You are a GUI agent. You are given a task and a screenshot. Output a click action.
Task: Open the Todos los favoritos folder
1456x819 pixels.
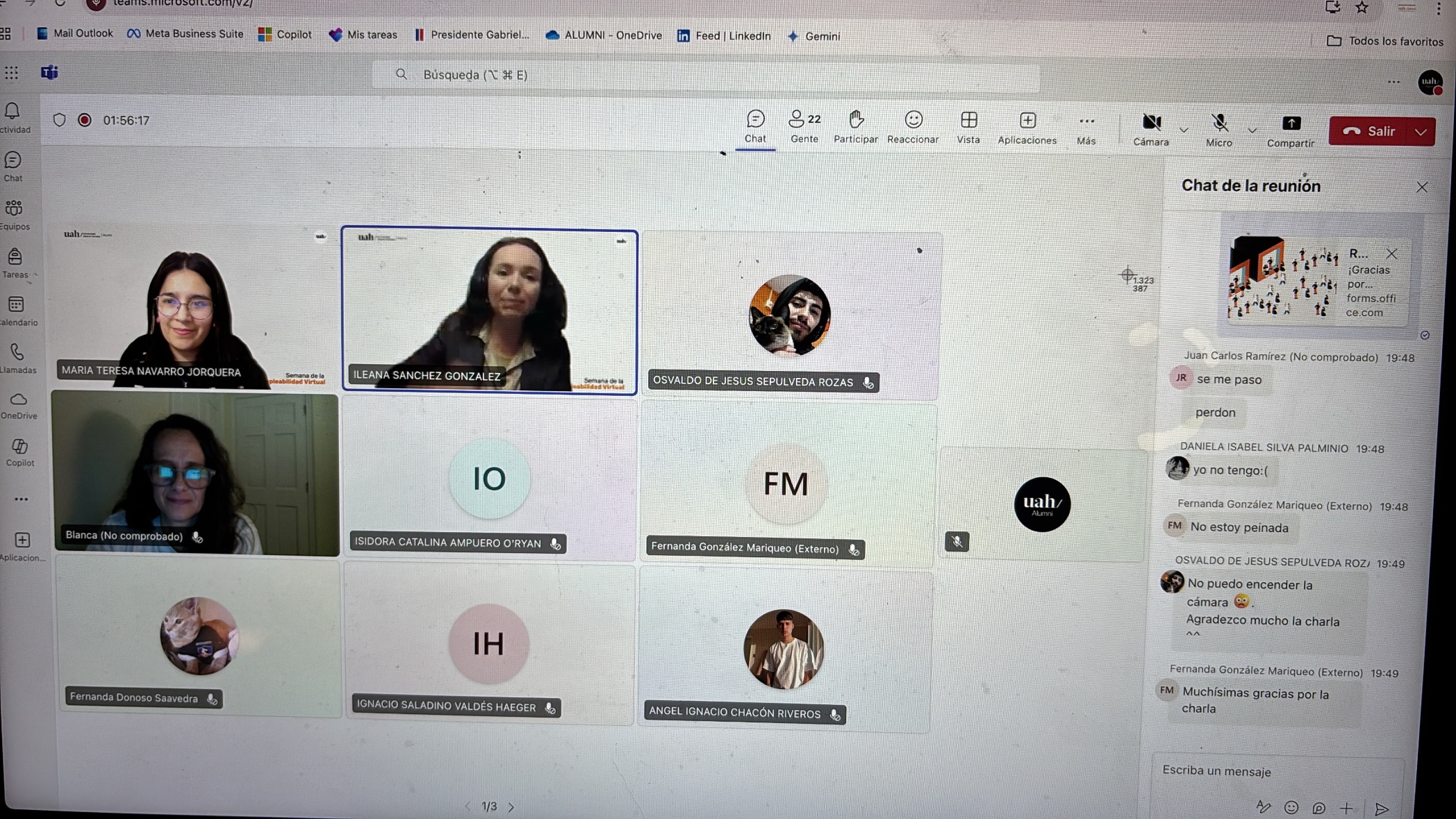point(1385,41)
